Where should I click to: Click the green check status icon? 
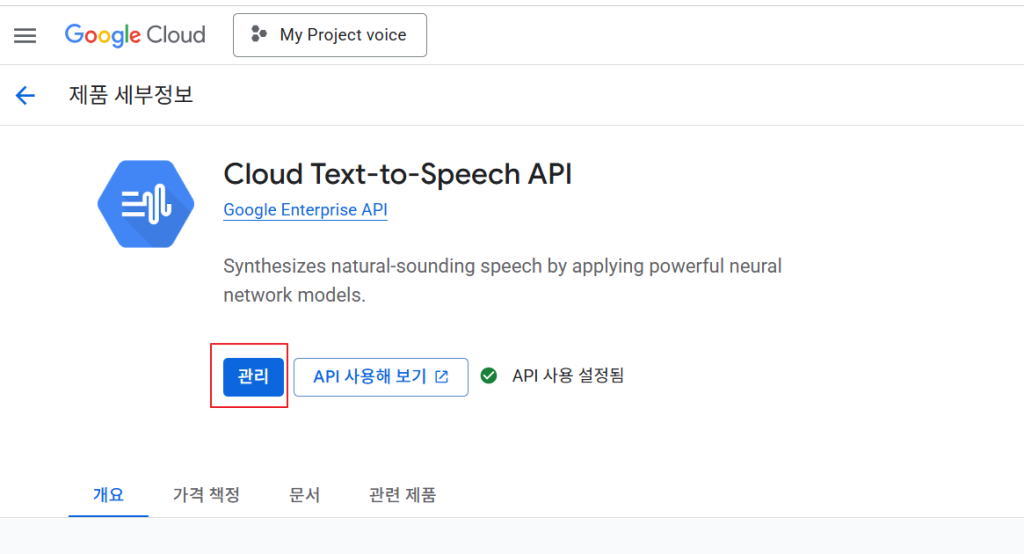(489, 376)
